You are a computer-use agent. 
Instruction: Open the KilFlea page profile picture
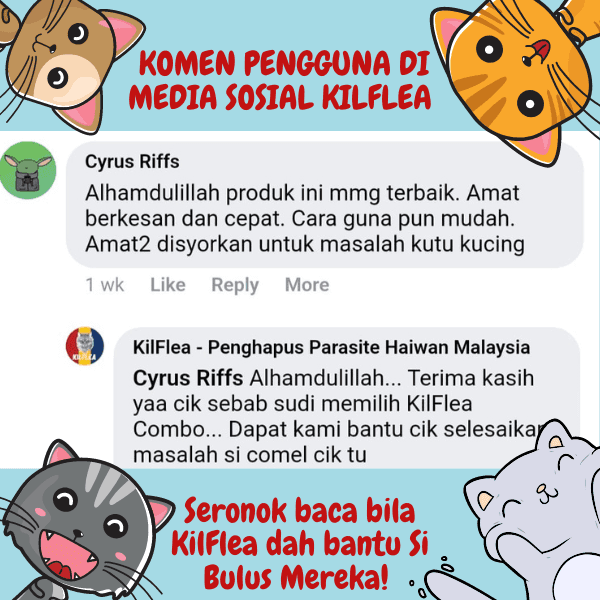click(x=85, y=346)
